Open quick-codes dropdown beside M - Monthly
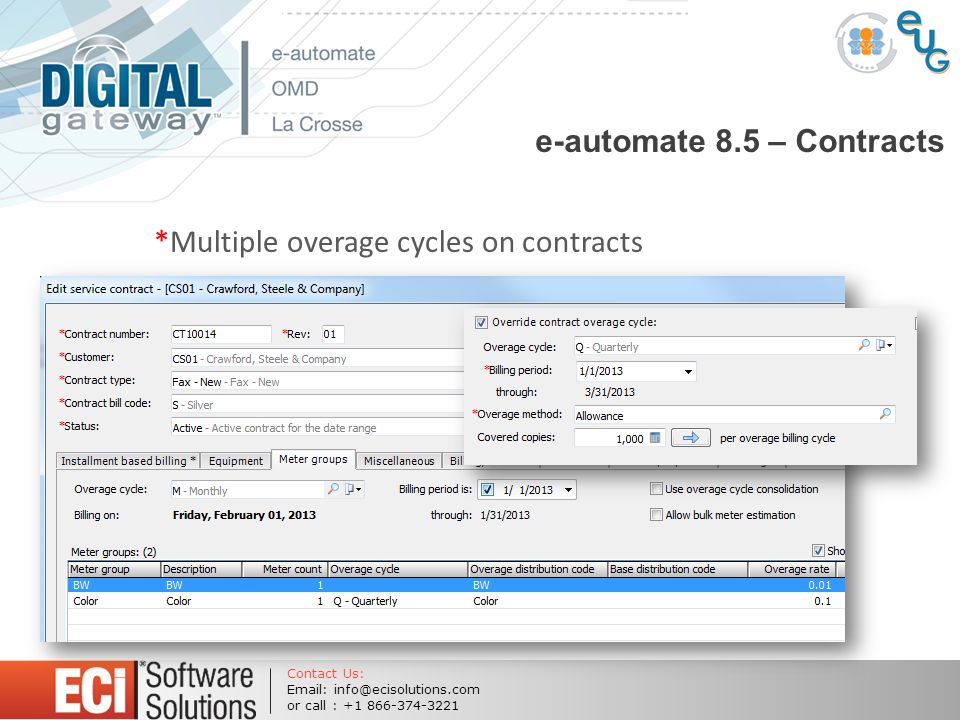Viewport: 960px width, 720px height. click(353, 489)
